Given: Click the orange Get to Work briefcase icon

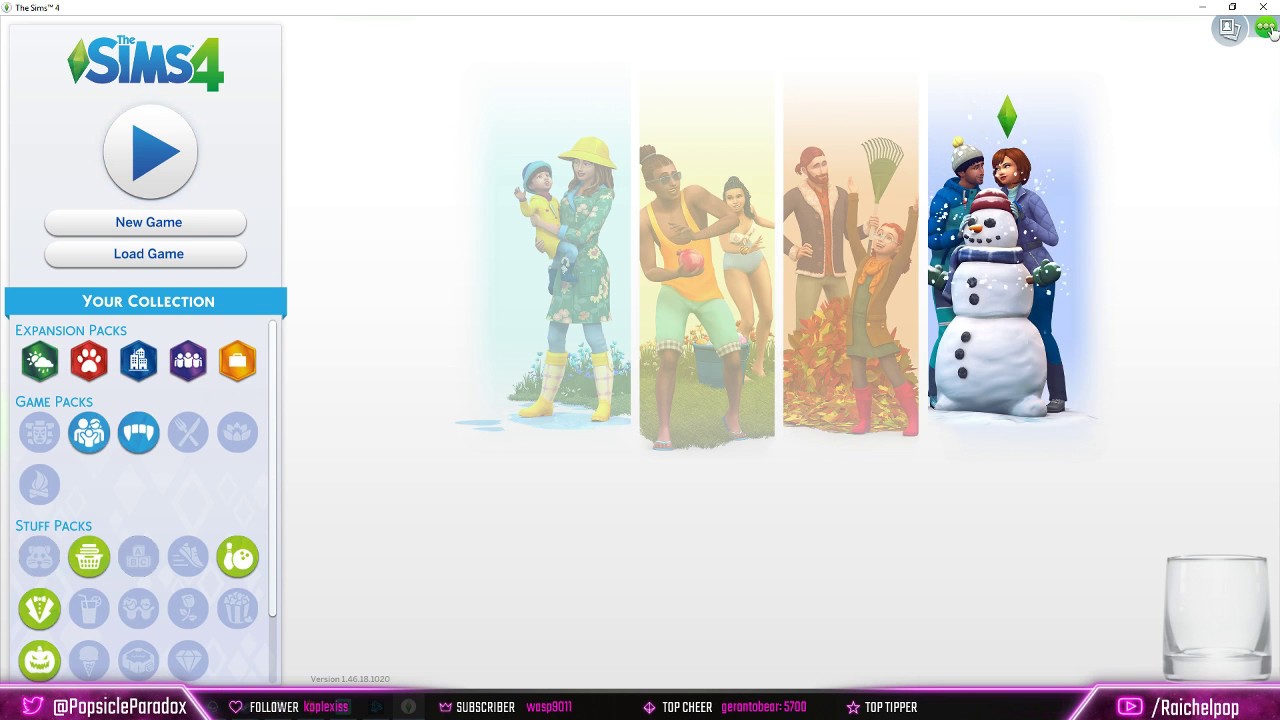Looking at the screenshot, I should point(237,361).
